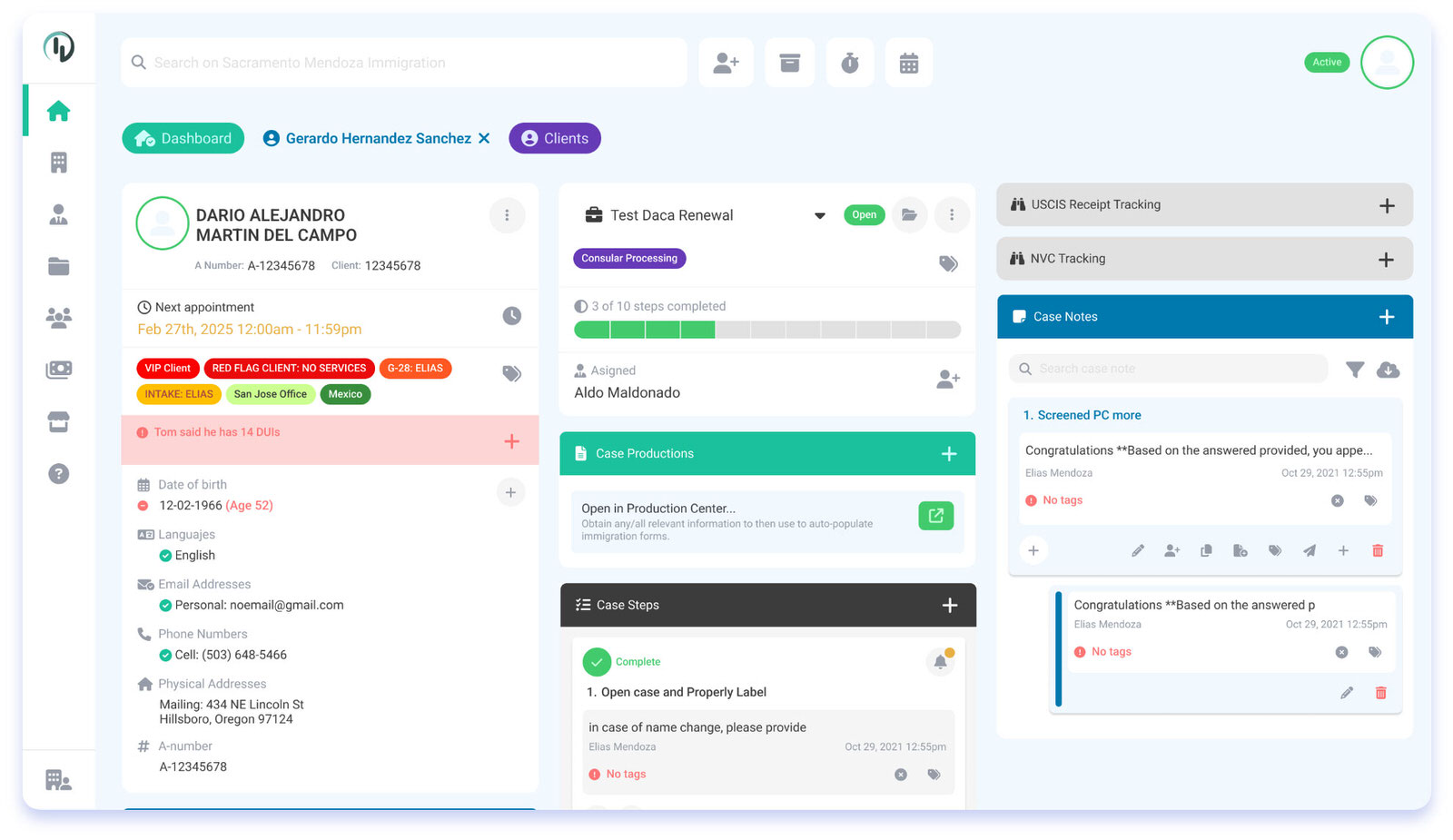The width and height of the screenshot is (1453, 840).
Task: Delete the Screened PC more note
Action: point(1378,550)
